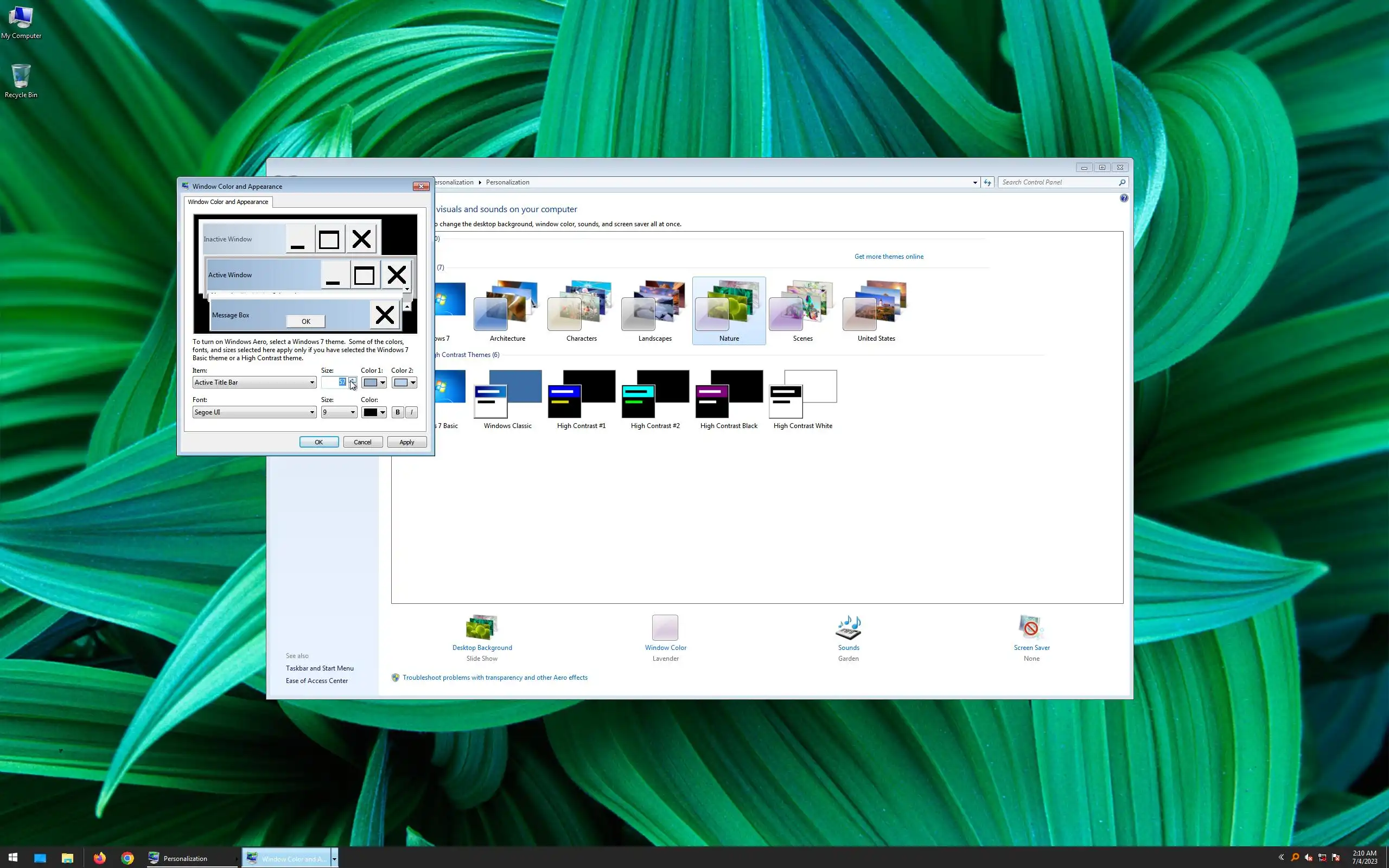Open the Screen Saver icon
Image resolution: width=1389 pixels, height=868 pixels.
click(1031, 628)
